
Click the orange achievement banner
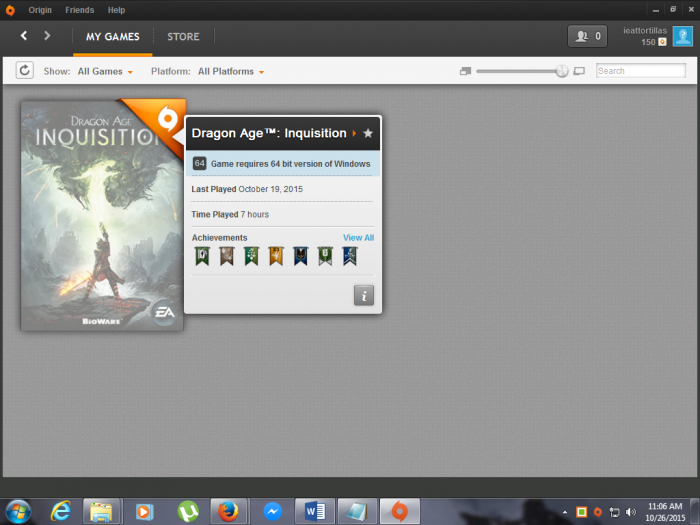coord(276,256)
